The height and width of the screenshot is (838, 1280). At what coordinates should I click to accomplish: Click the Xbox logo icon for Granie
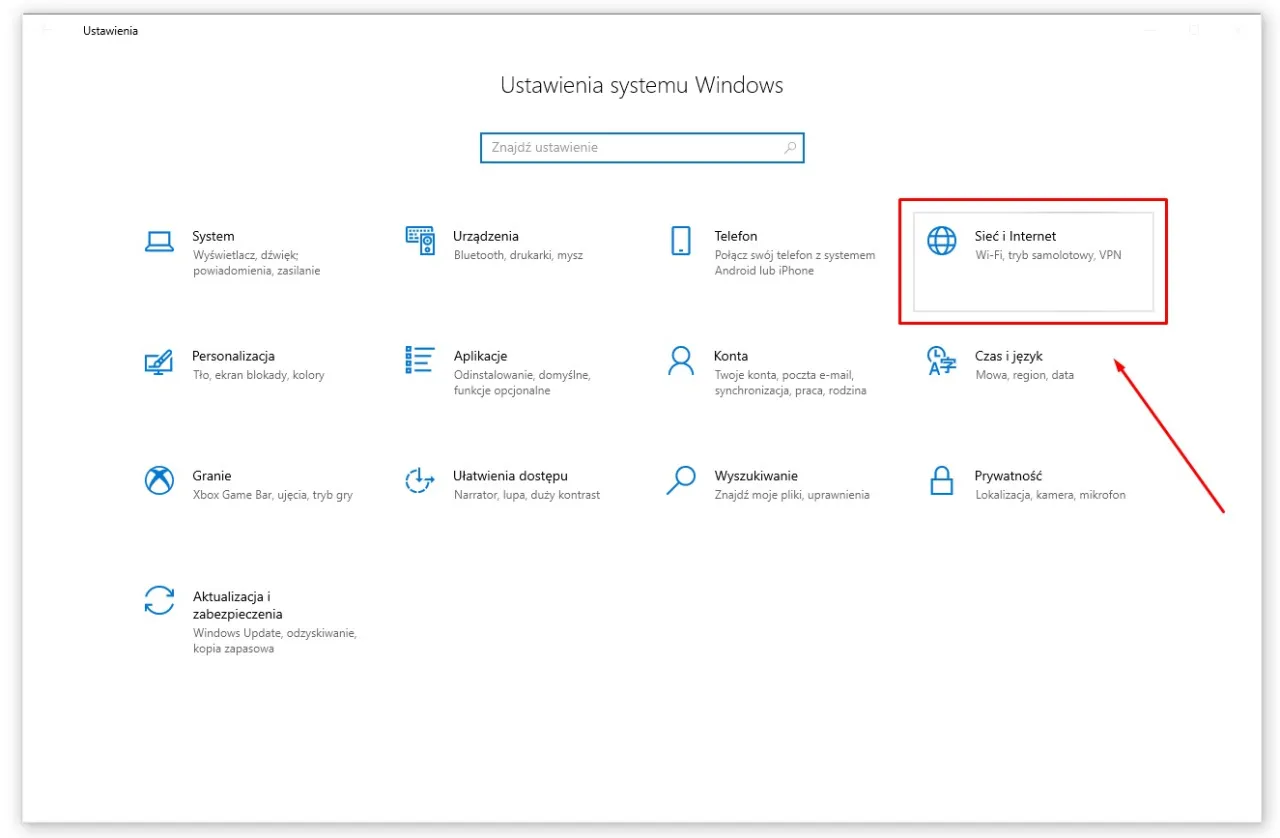click(x=159, y=481)
